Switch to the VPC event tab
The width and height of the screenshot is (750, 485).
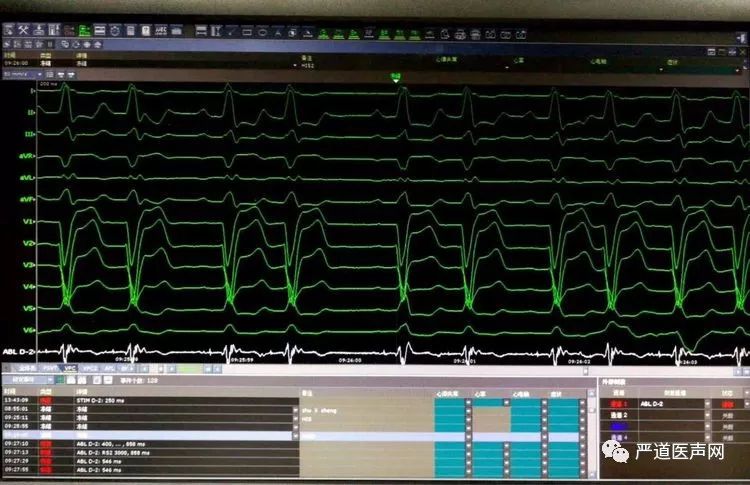[70, 369]
